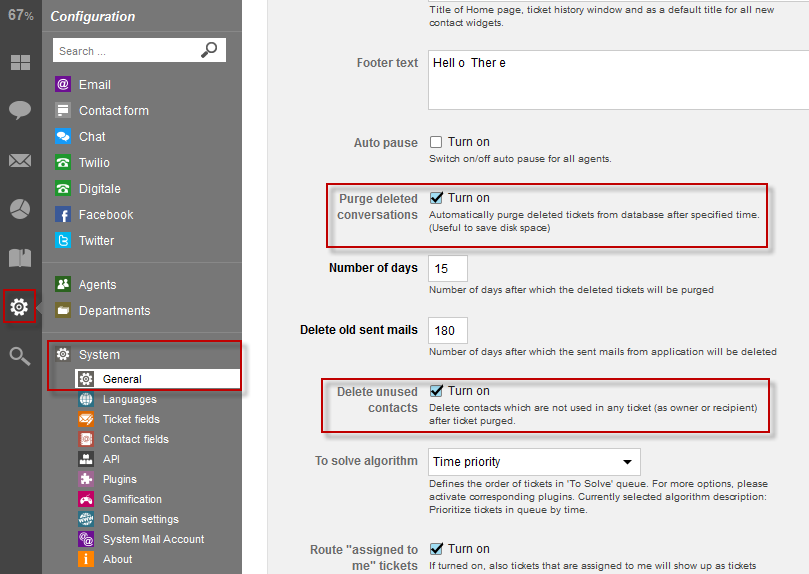Viewport: 809px width, 574px height.
Task: Enable the Auto pause checkbox
Action: click(436, 142)
